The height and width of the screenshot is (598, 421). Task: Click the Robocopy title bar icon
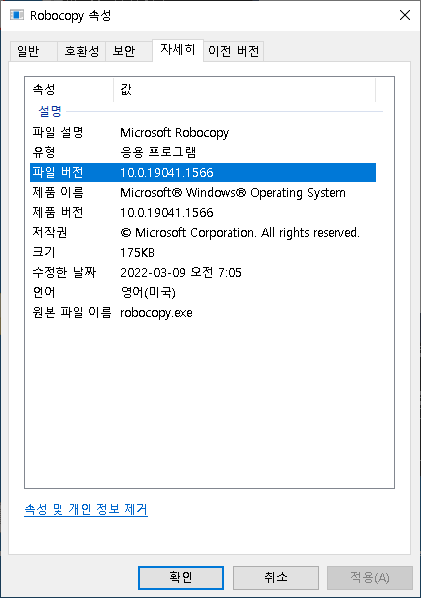pyautogui.click(x=16, y=15)
